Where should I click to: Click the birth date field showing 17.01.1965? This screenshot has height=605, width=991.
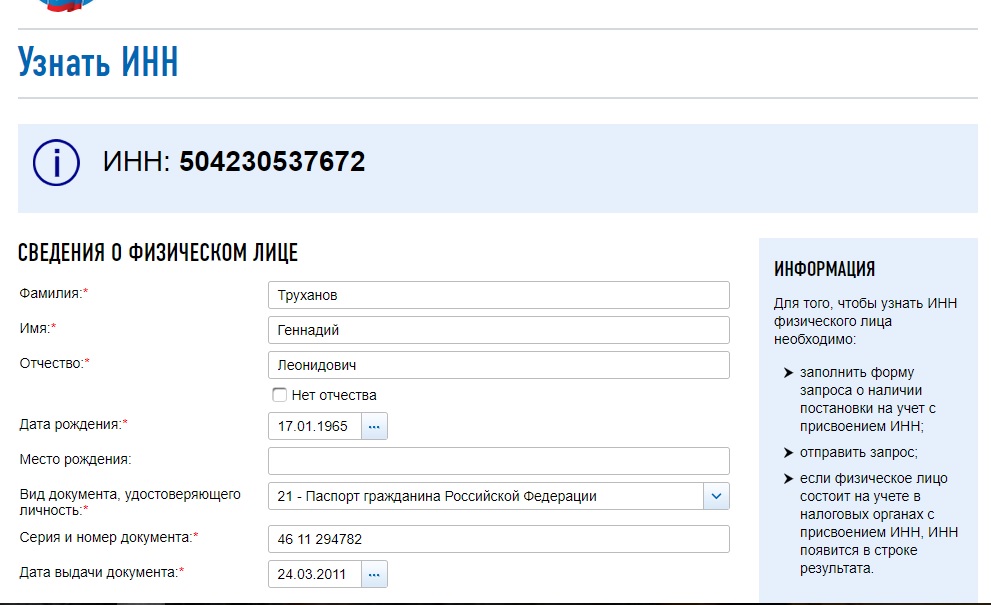pyautogui.click(x=314, y=426)
